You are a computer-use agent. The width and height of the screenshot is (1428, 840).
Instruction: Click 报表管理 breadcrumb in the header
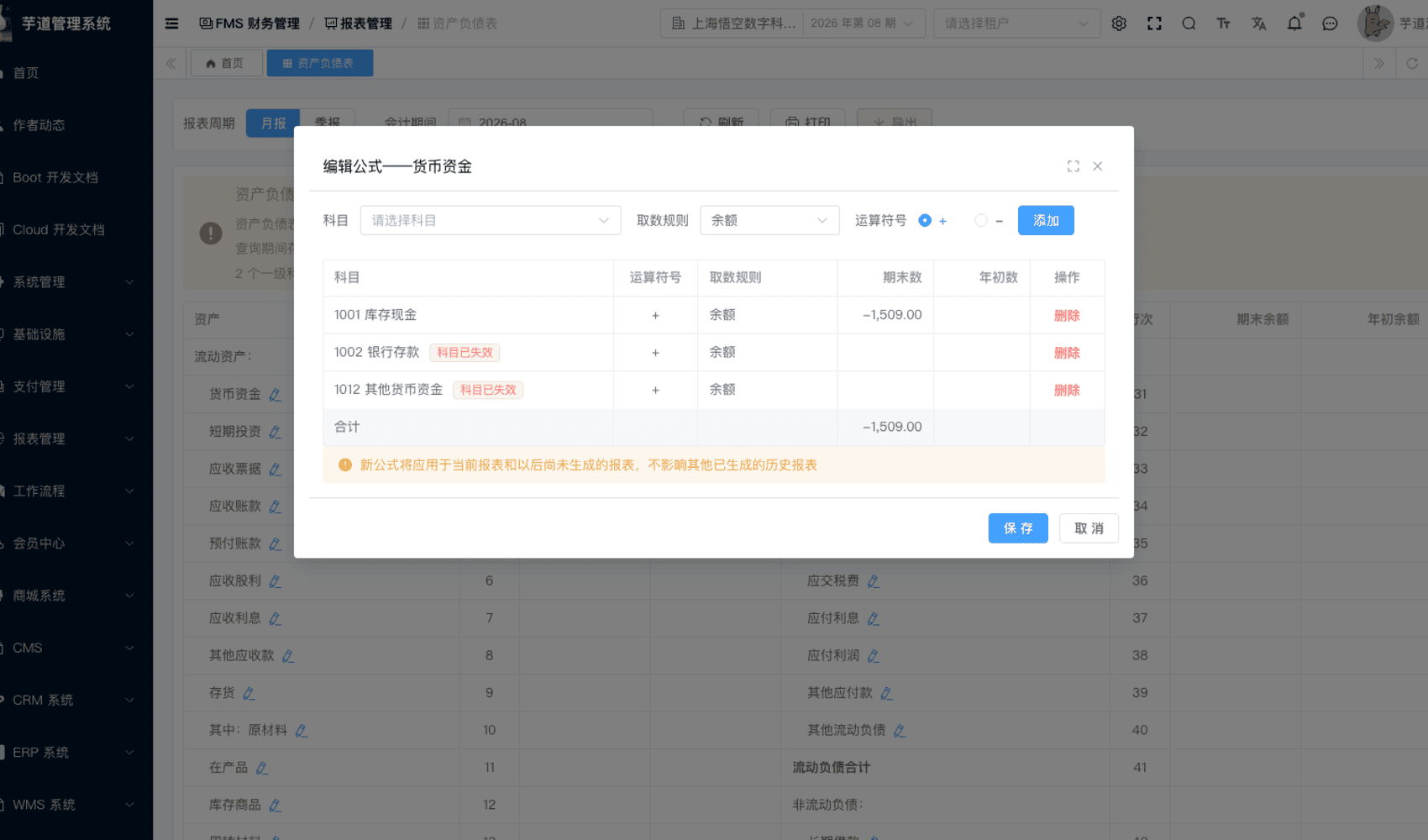coord(359,24)
